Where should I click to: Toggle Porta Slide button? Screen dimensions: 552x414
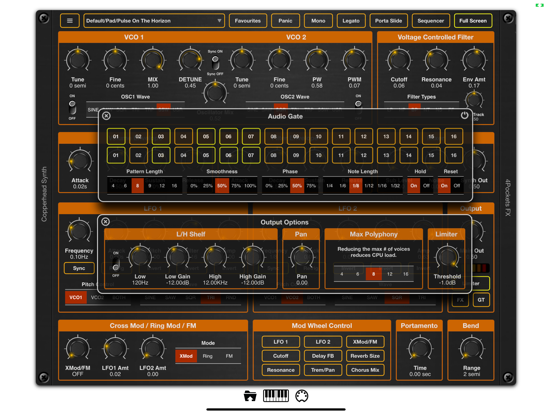point(388,21)
